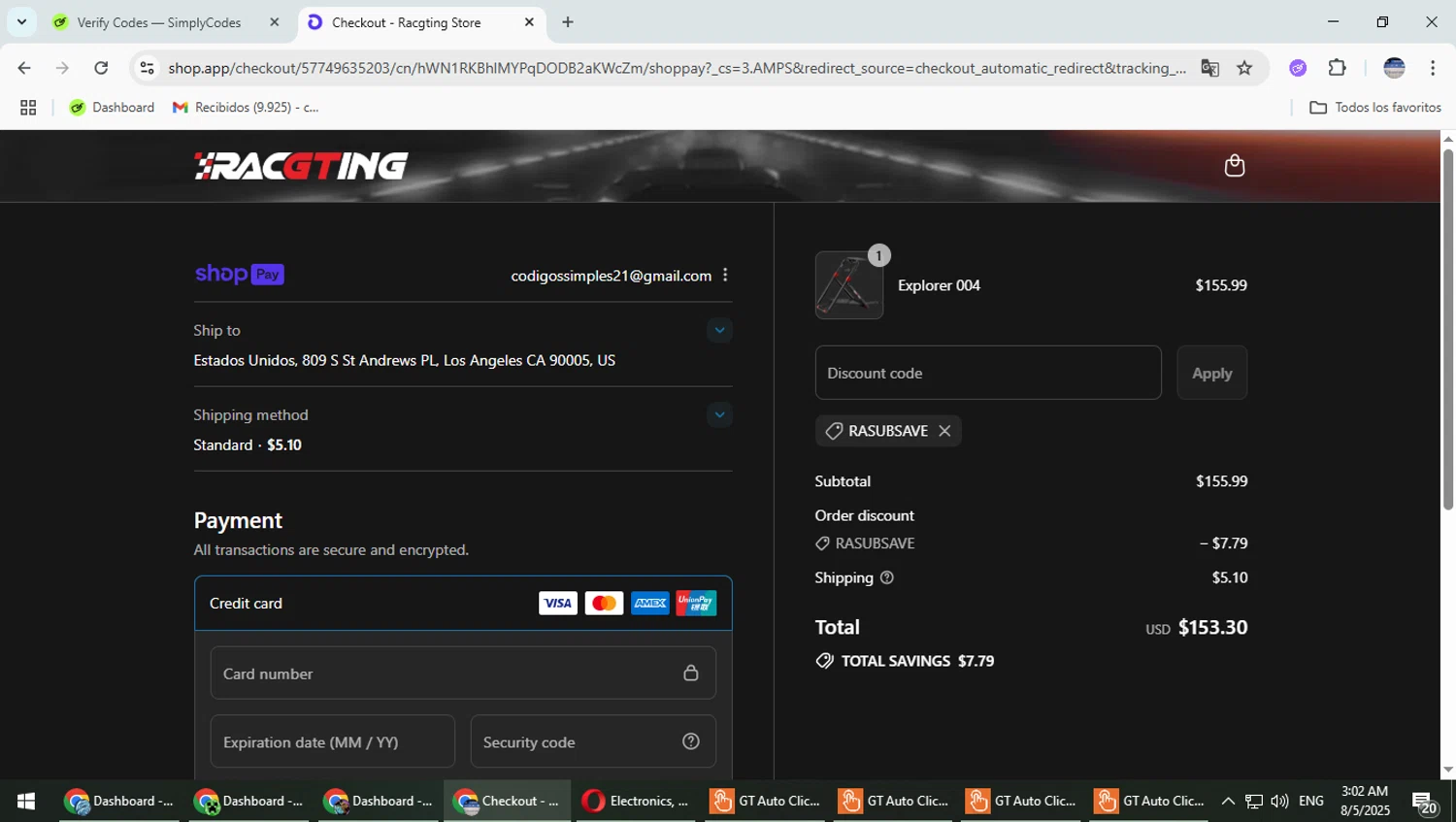Viewport: 1456px width, 822px height.
Task: Open the Extensions puzzle icon
Action: point(1337,68)
